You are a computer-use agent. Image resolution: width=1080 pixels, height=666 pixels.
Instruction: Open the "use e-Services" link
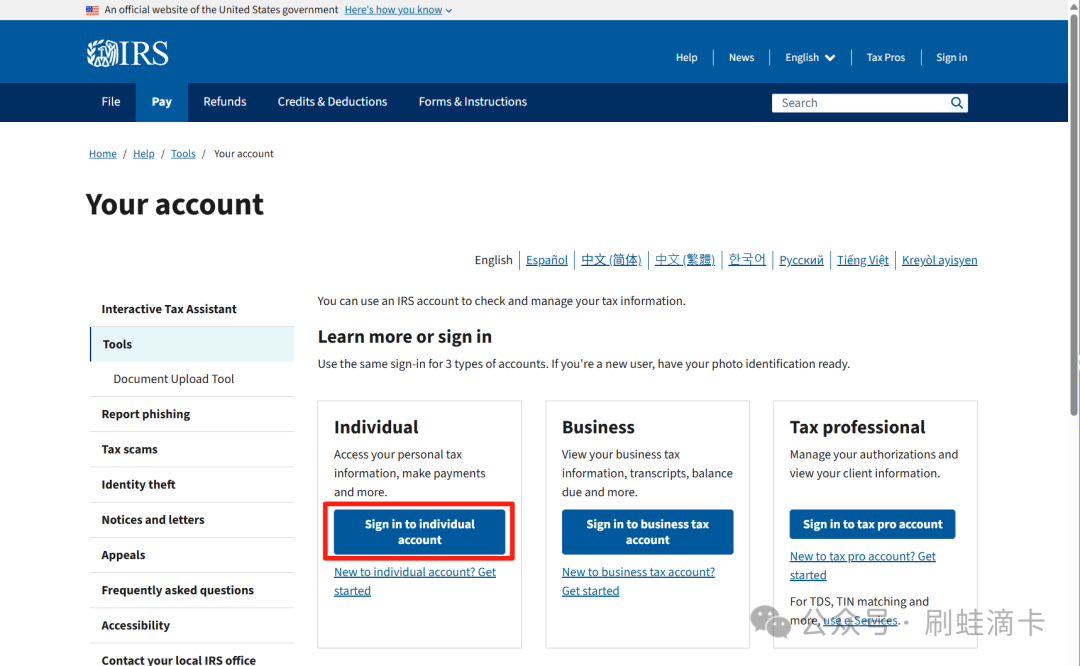[x=860, y=620]
